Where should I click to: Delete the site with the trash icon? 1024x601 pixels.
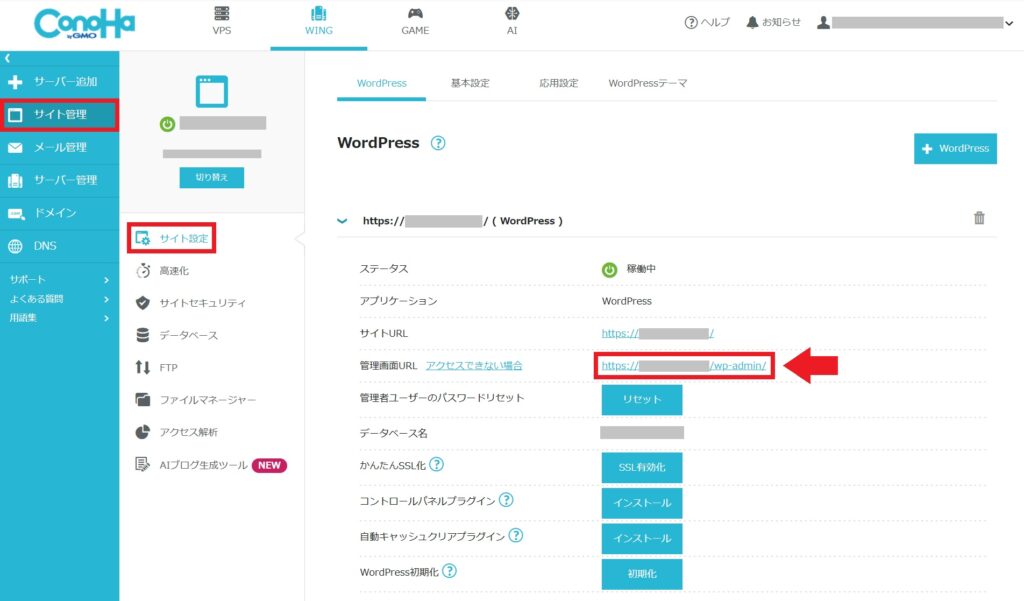979,218
